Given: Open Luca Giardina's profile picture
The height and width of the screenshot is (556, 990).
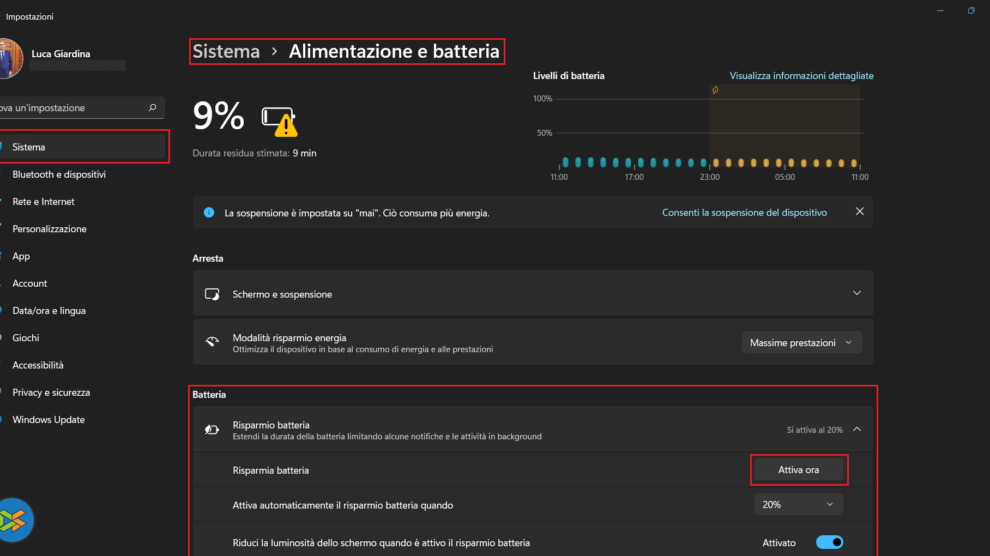Looking at the screenshot, I should coord(10,58).
